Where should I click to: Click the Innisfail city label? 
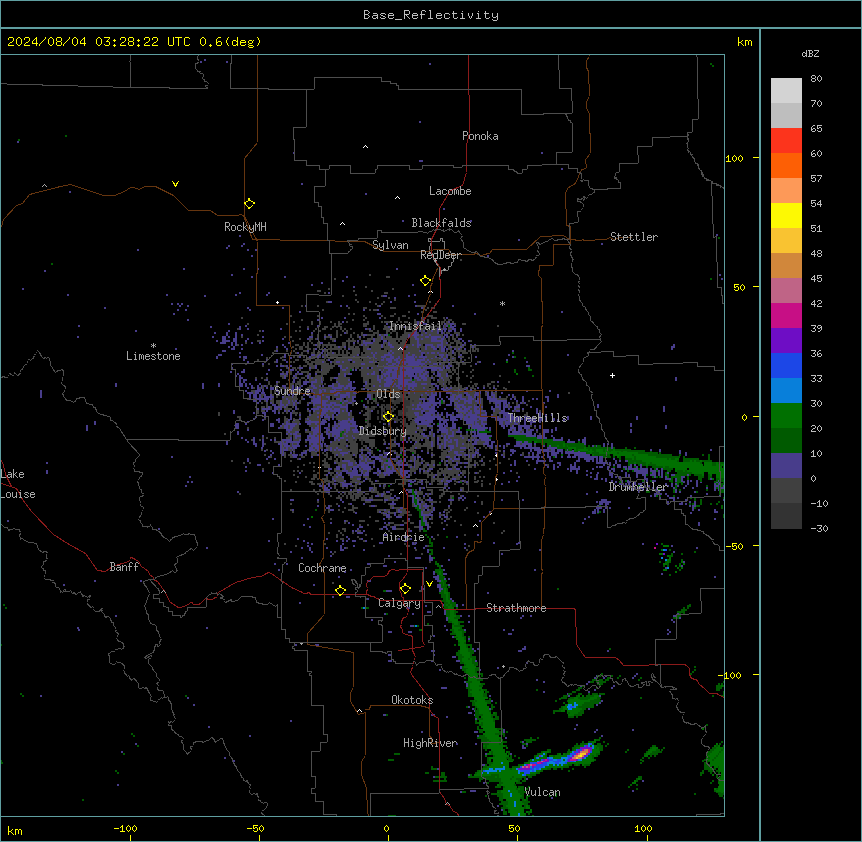point(415,326)
